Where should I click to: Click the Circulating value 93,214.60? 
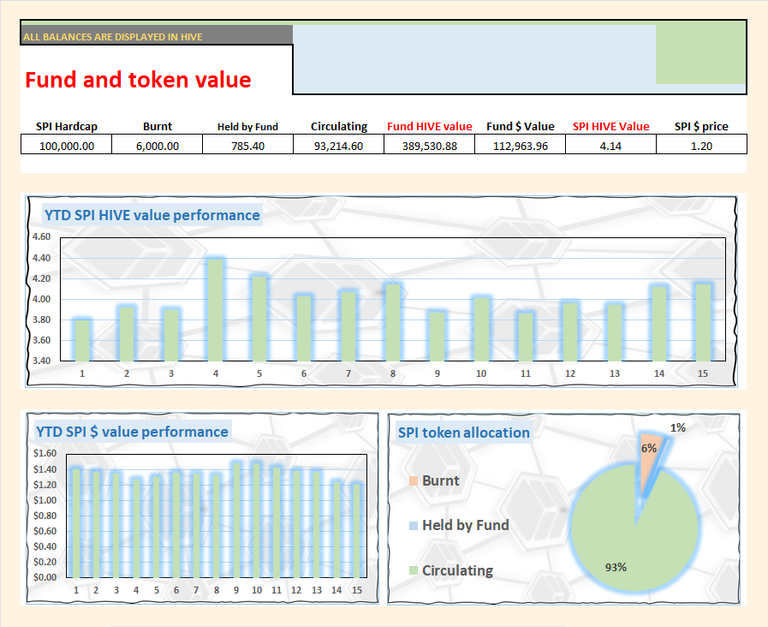pyautogui.click(x=338, y=146)
